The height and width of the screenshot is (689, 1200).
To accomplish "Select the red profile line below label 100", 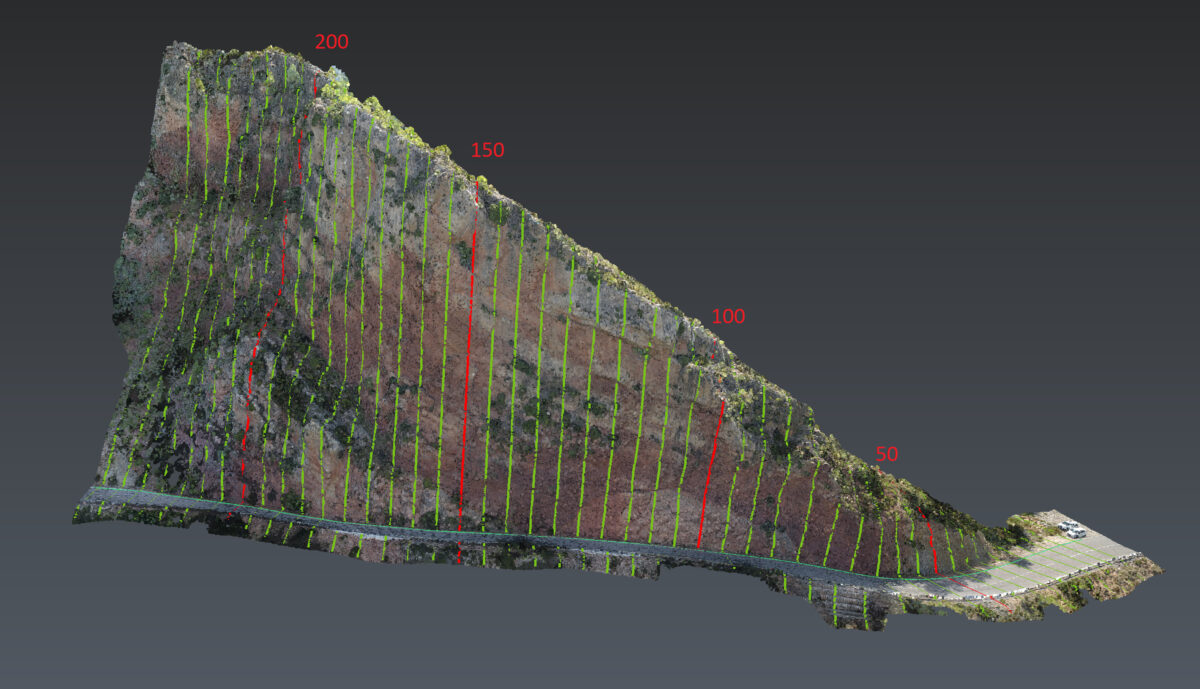I will [x=711, y=470].
